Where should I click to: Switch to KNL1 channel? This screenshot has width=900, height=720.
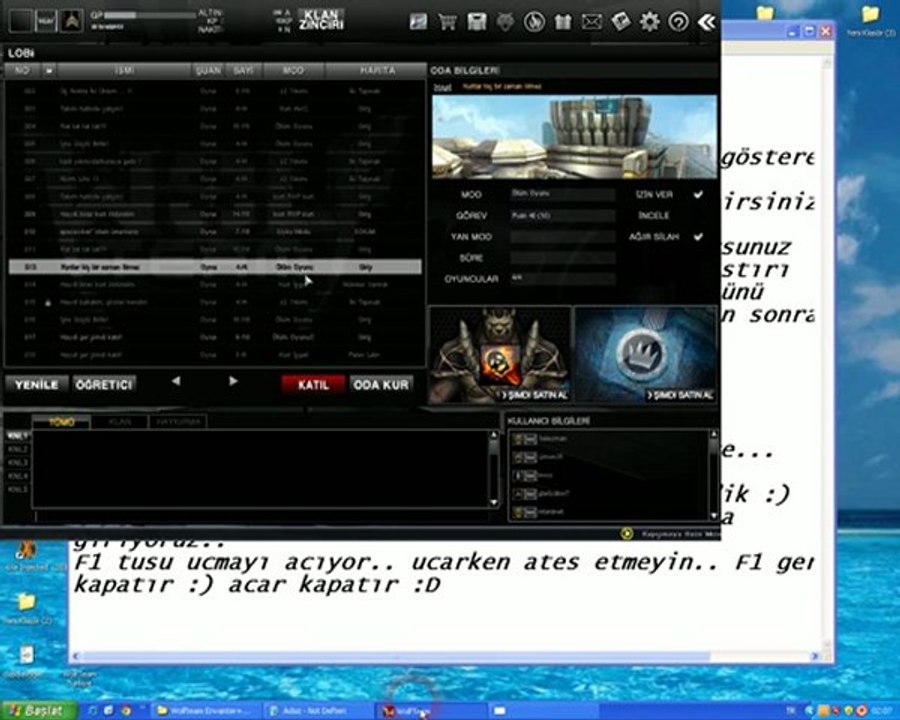tap(18, 436)
